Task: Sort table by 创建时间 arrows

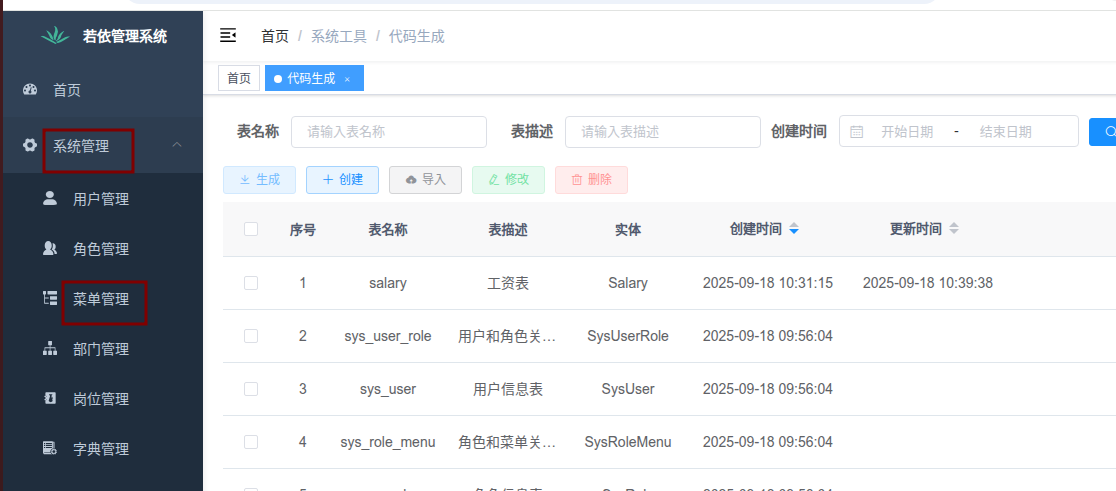Action: click(x=794, y=229)
